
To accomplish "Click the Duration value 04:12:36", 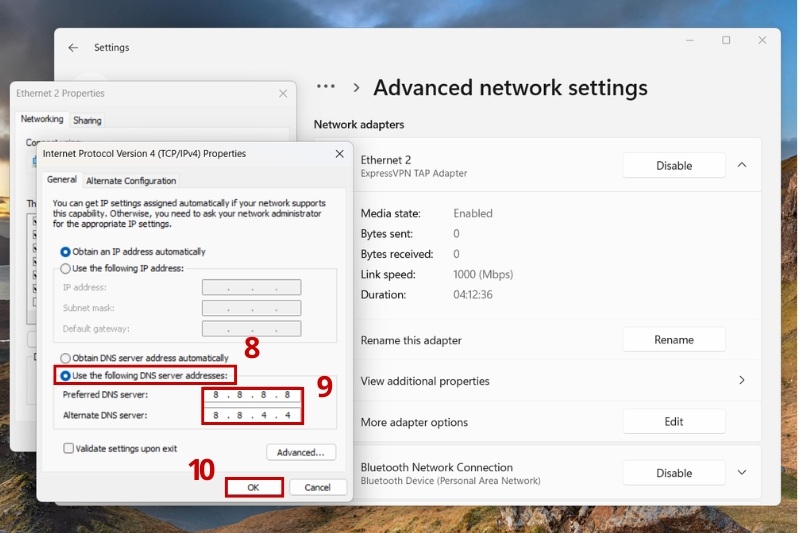I will tap(472, 295).
